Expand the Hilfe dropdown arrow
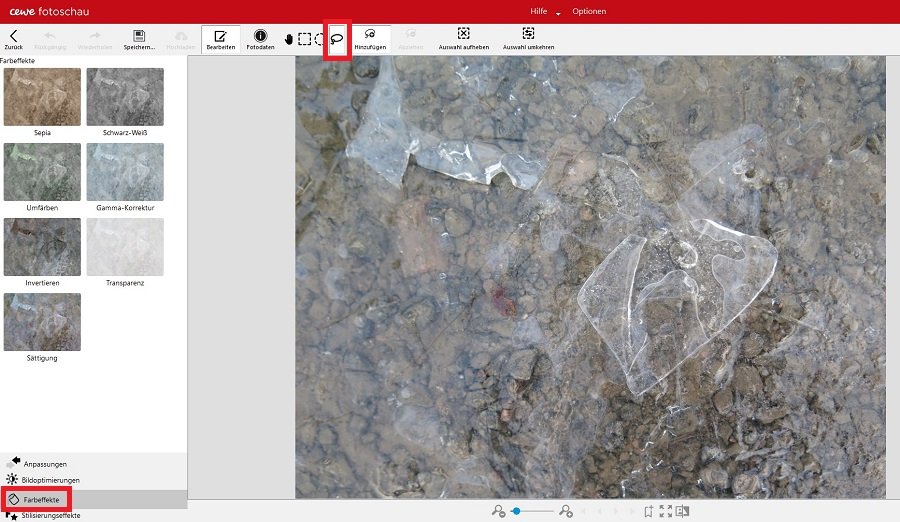 tap(558, 13)
